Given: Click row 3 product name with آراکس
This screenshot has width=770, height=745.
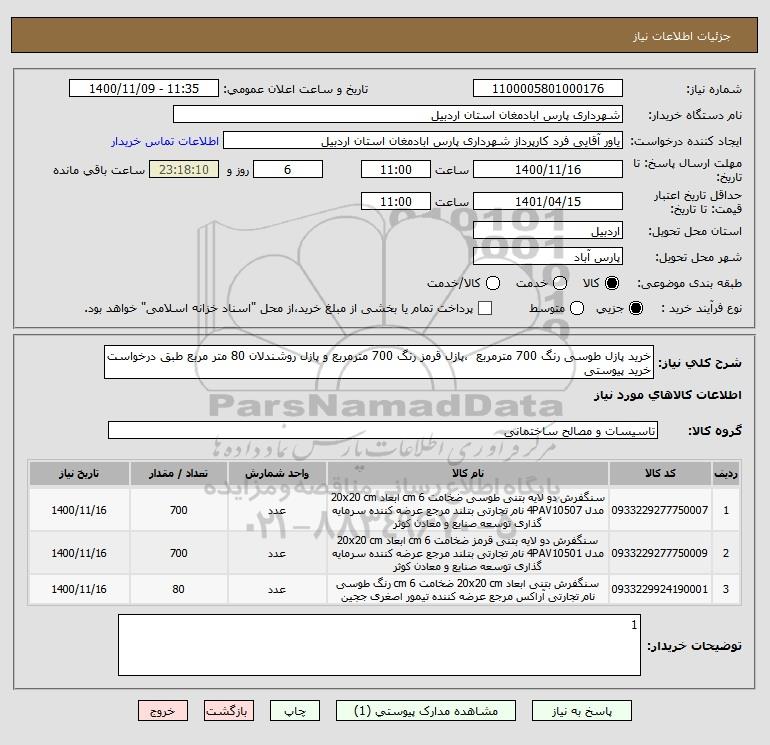Looking at the screenshot, I should click(x=468, y=590).
